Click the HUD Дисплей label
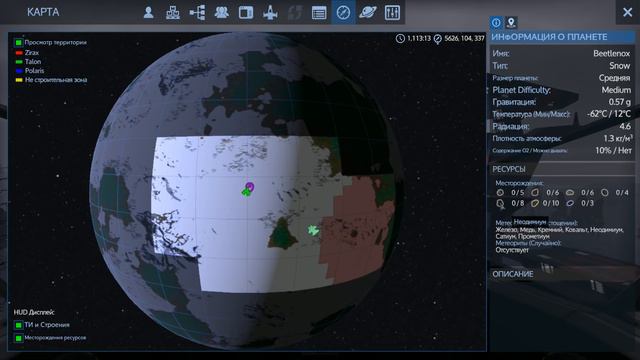 34,312
